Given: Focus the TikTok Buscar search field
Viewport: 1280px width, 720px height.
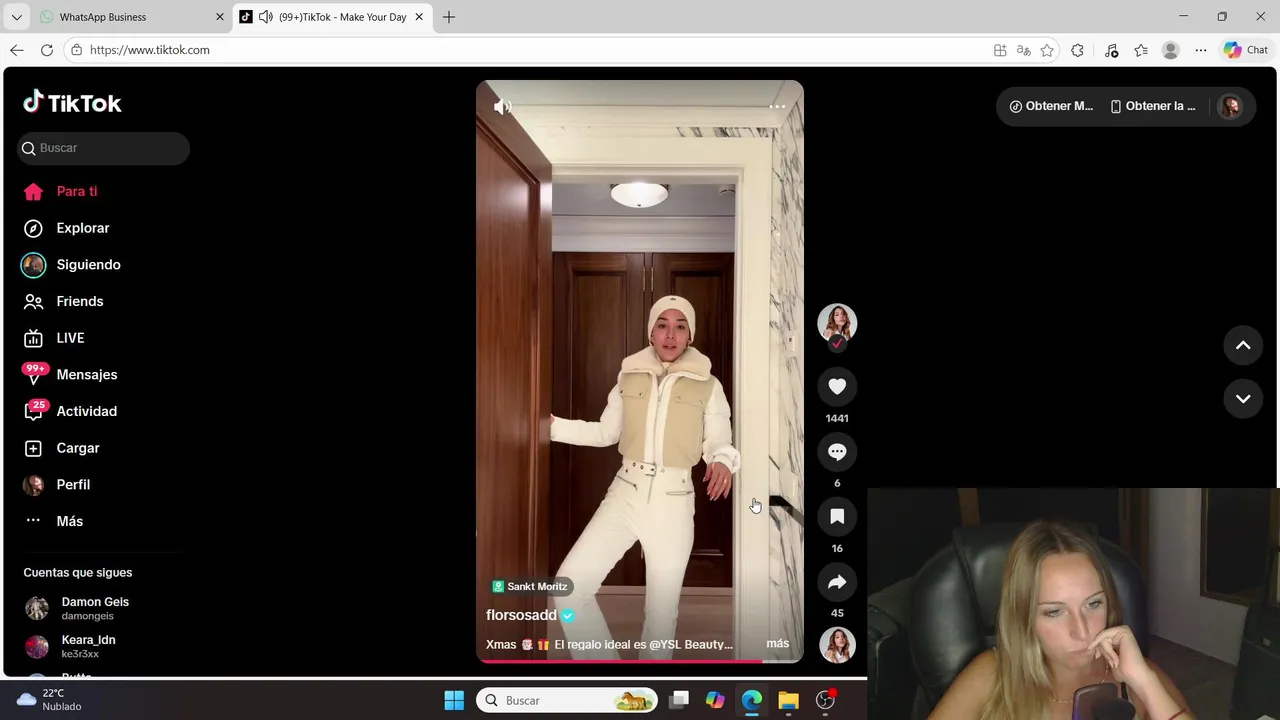Looking at the screenshot, I should (103, 148).
